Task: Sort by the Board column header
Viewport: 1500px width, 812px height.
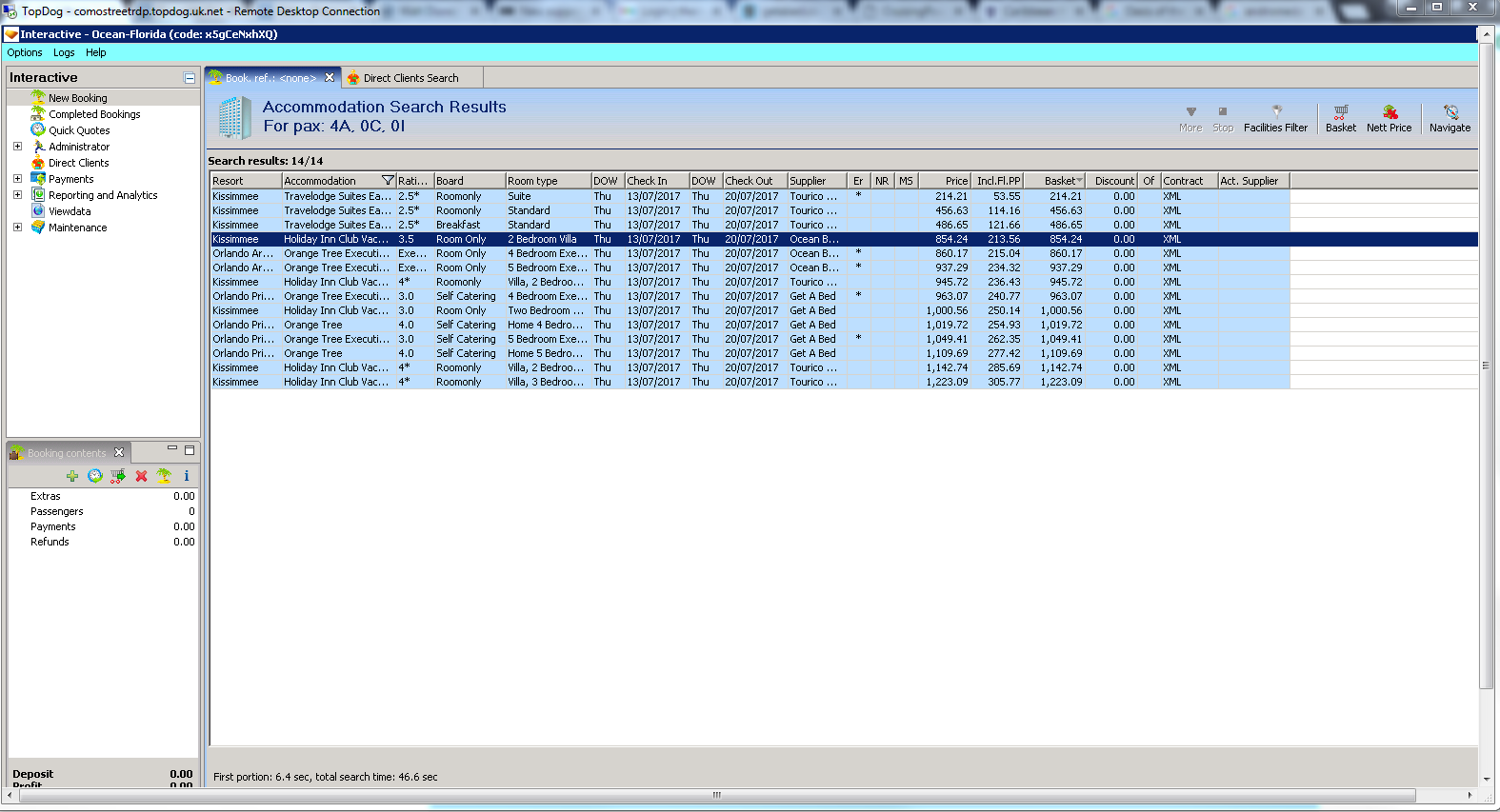Action: click(470, 181)
